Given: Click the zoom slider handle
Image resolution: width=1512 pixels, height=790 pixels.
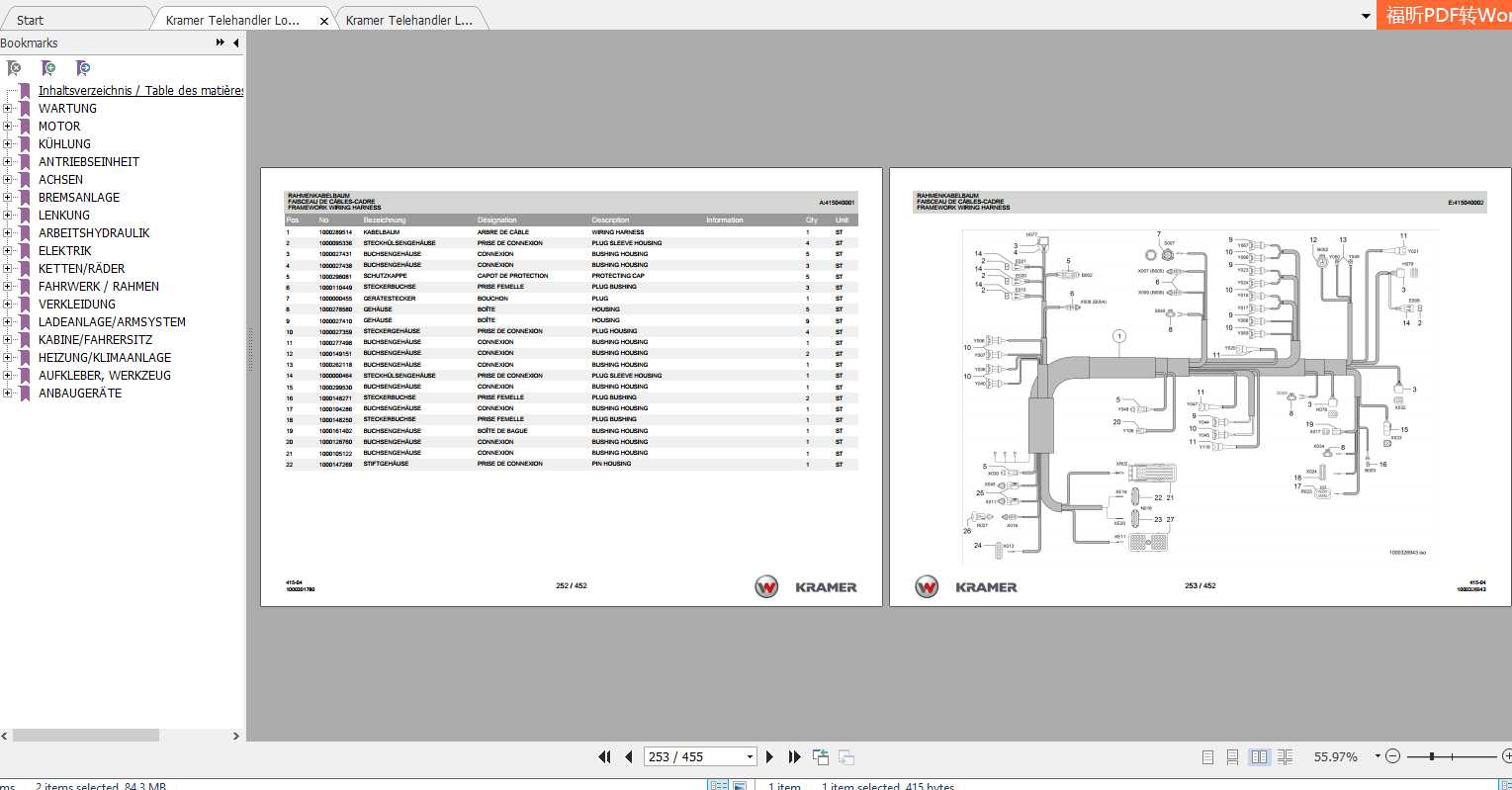Looking at the screenshot, I should pyautogui.click(x=1431, y=756).
